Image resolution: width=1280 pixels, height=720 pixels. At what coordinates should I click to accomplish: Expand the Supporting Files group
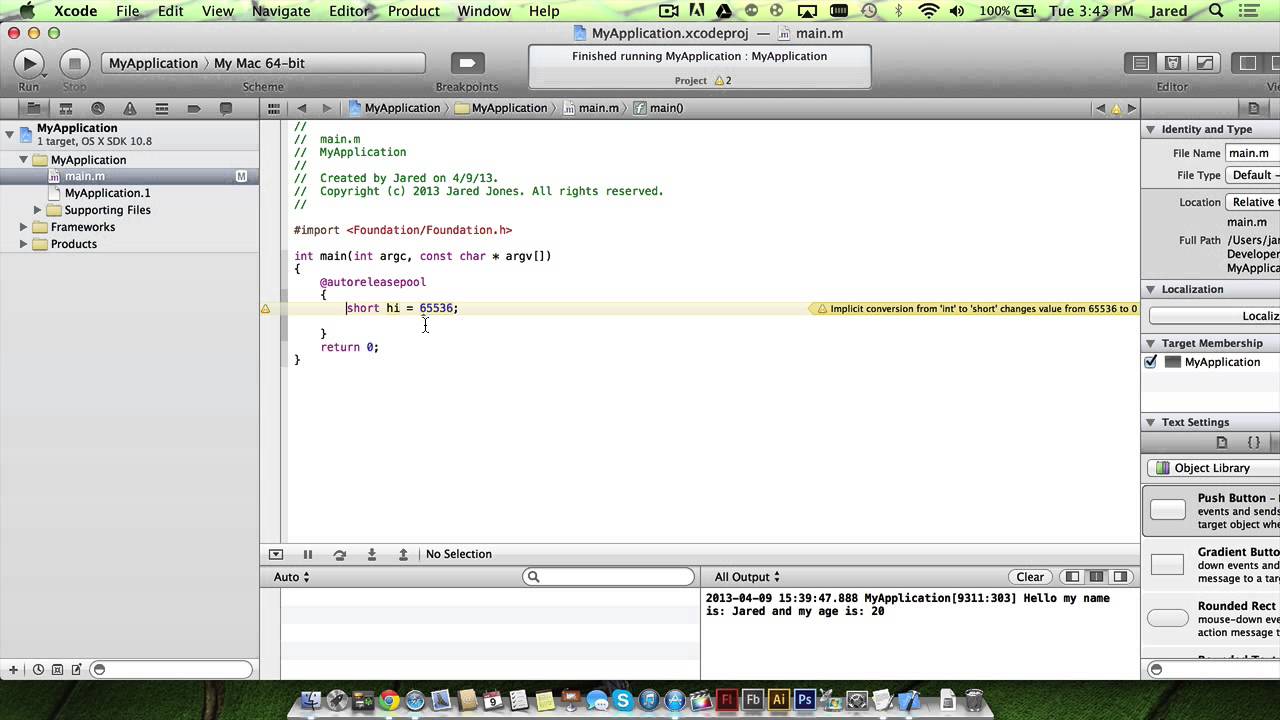click(x=38, y=210)
